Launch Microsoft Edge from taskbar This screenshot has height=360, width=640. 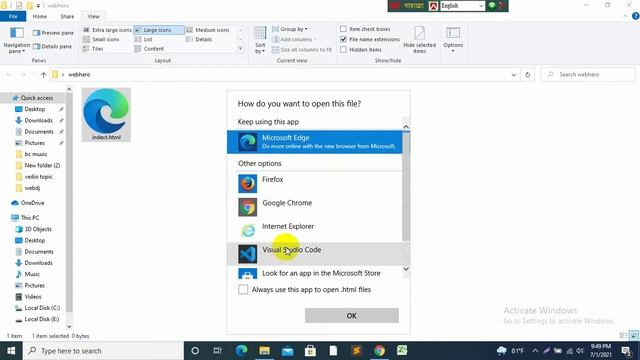tap(241, 351)
